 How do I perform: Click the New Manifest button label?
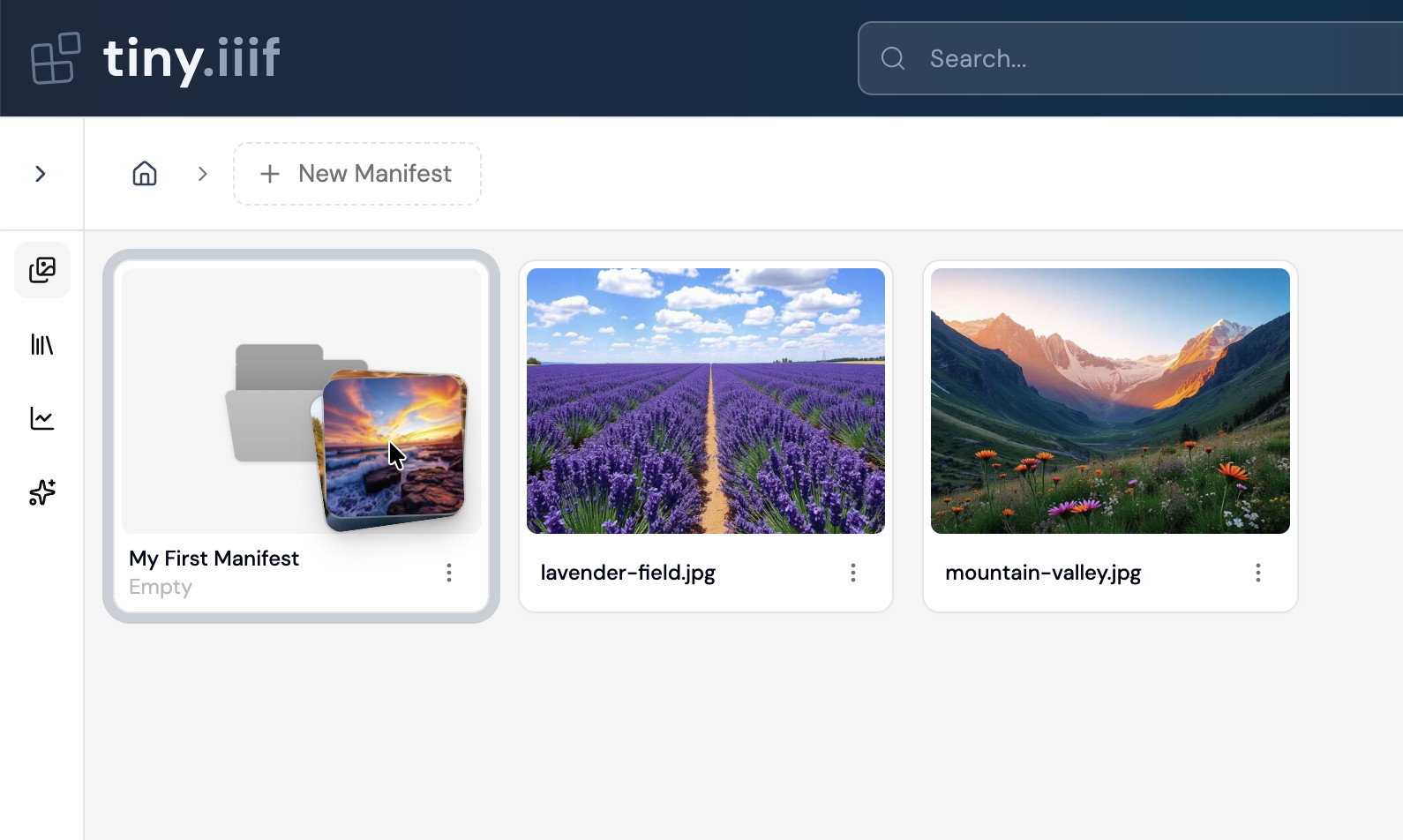coord(375,174)
